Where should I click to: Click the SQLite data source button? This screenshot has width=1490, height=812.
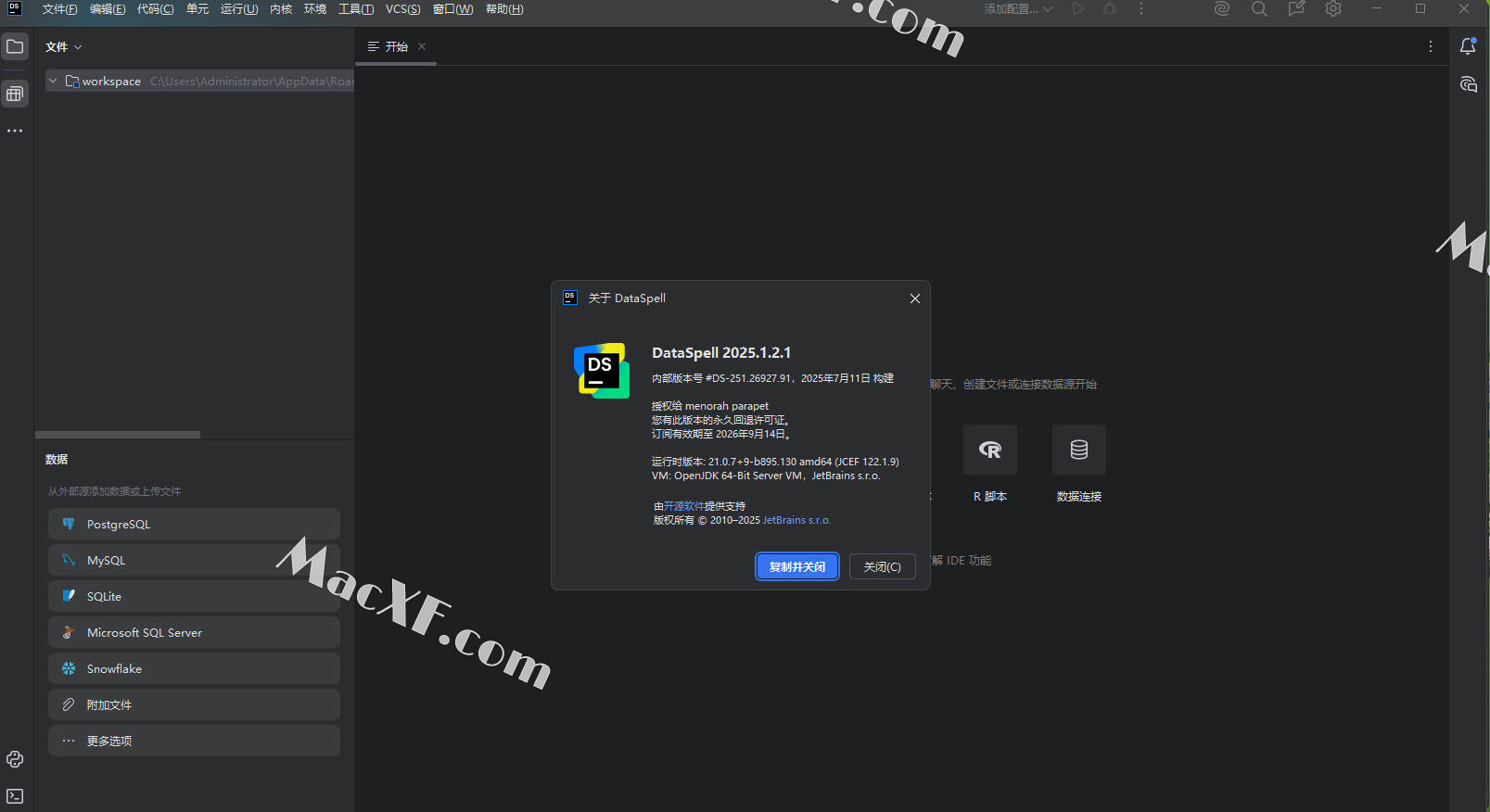tap(194, 596)
